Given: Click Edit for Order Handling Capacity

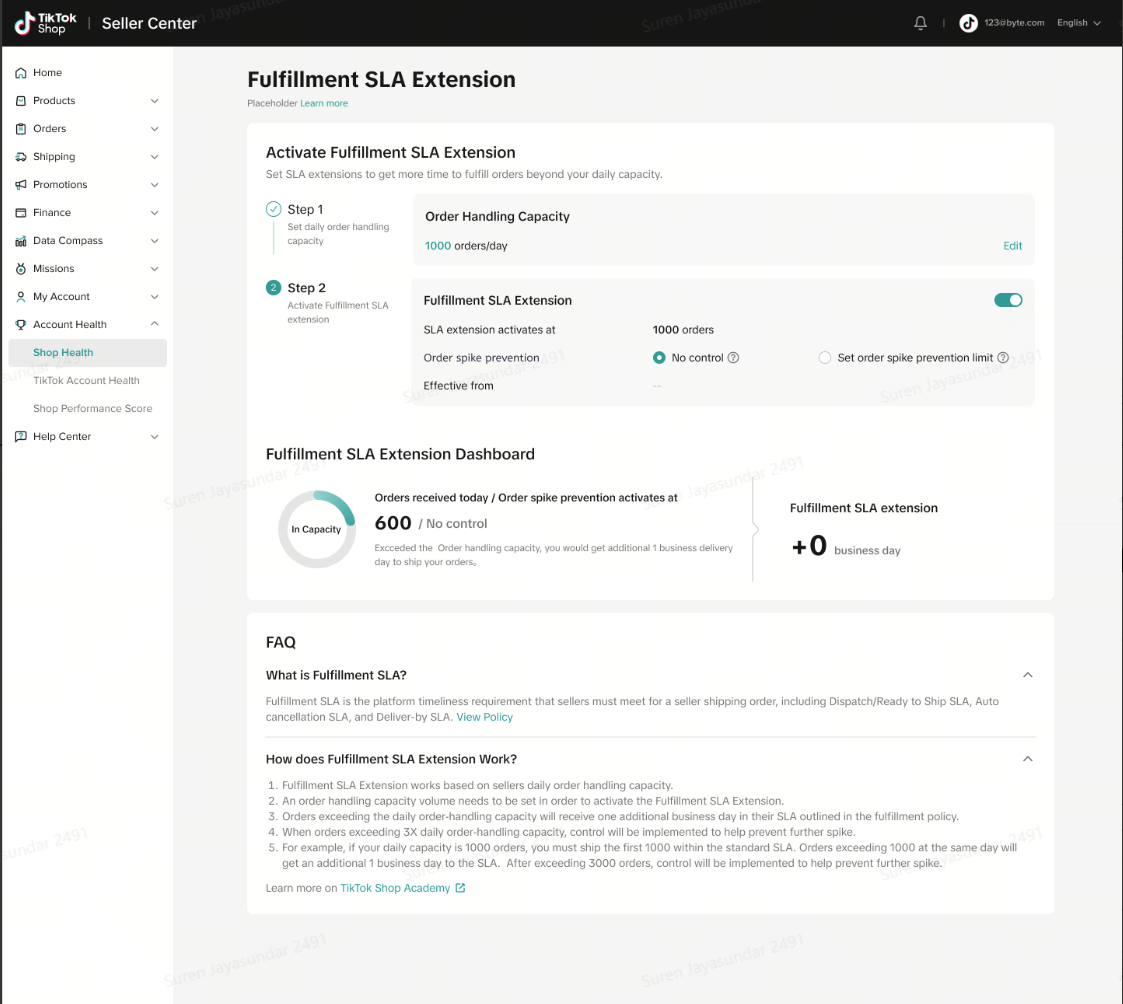Looking at the screenshot, I should point(1012,246).
